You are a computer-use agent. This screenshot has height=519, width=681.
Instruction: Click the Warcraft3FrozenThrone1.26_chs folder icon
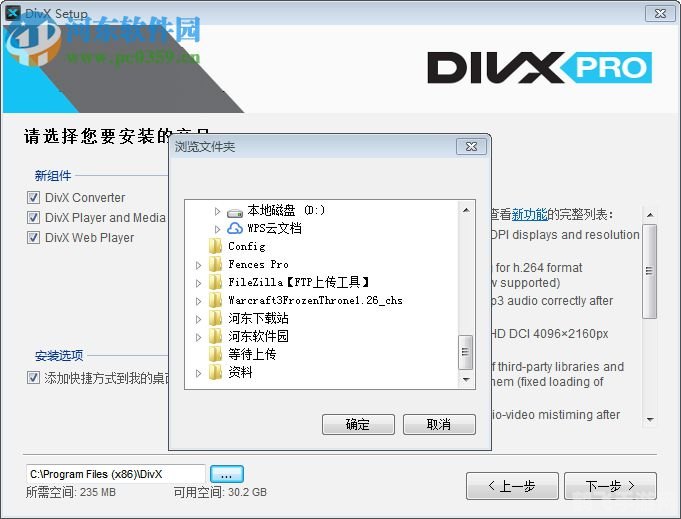(216, 301)
